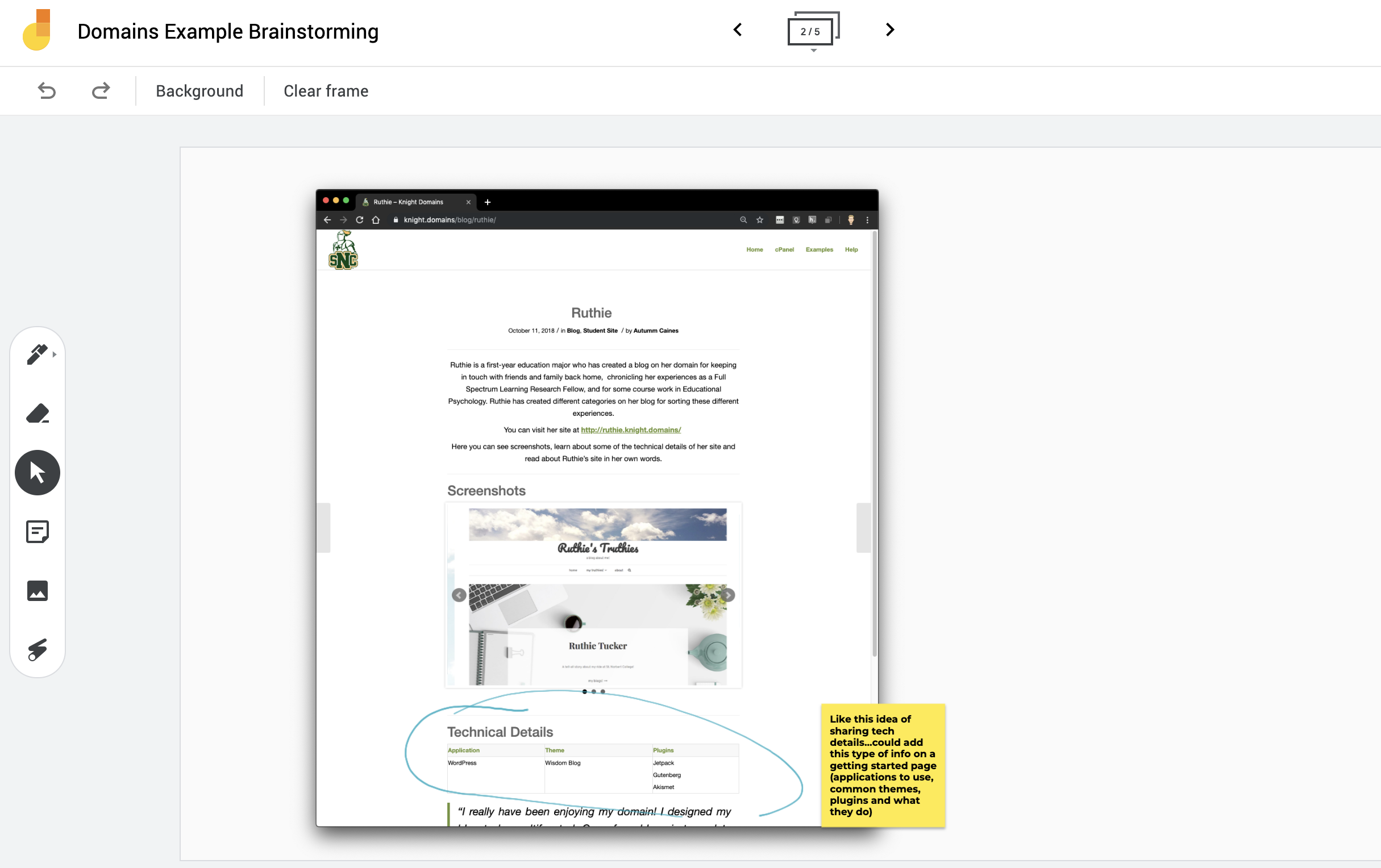Select the Eraser tool
This screenshot has width=1381, height=868.
pos(38,414)
